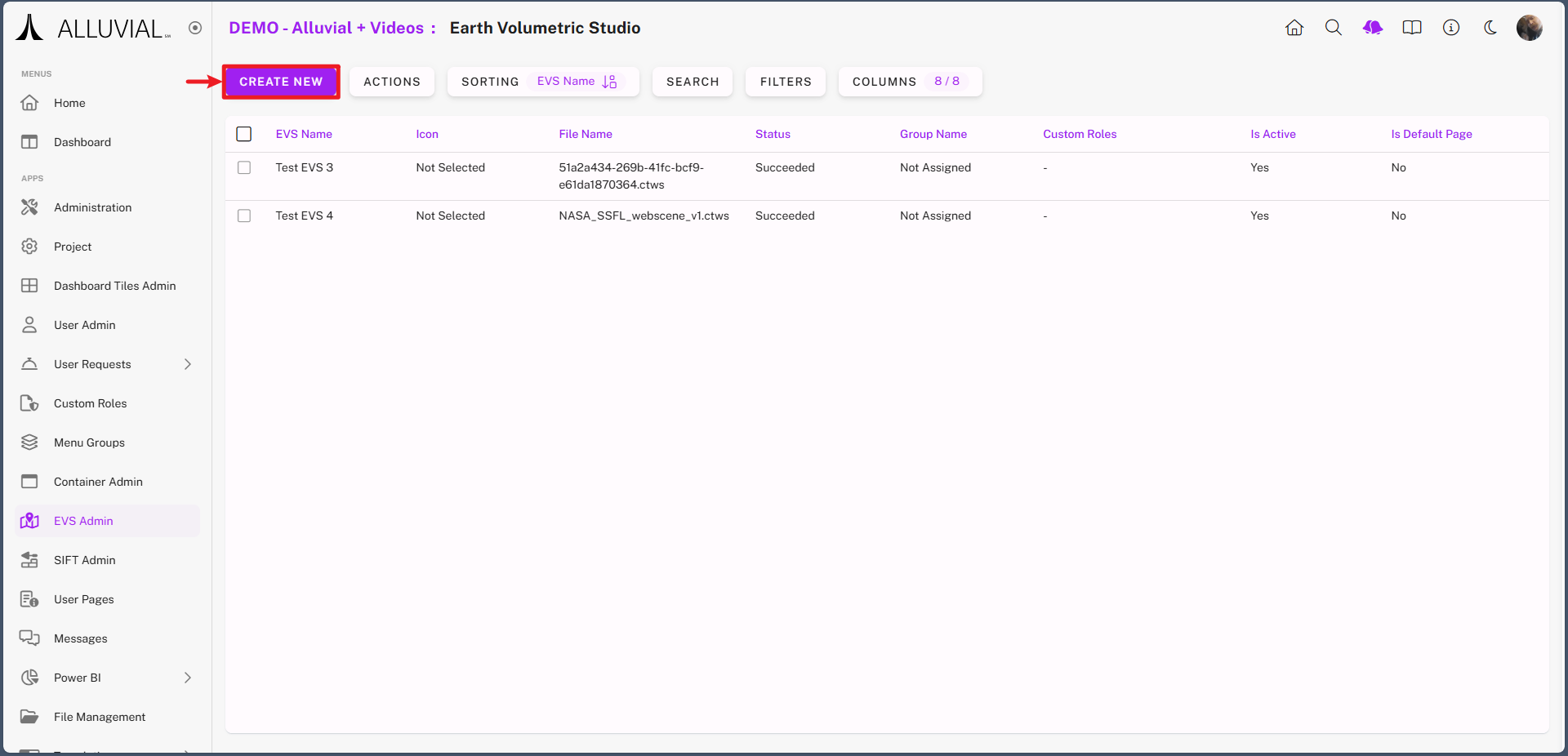Click the home icon in top header
This screenshot has width=1568, height=756.
click(x=1294, y=28)
